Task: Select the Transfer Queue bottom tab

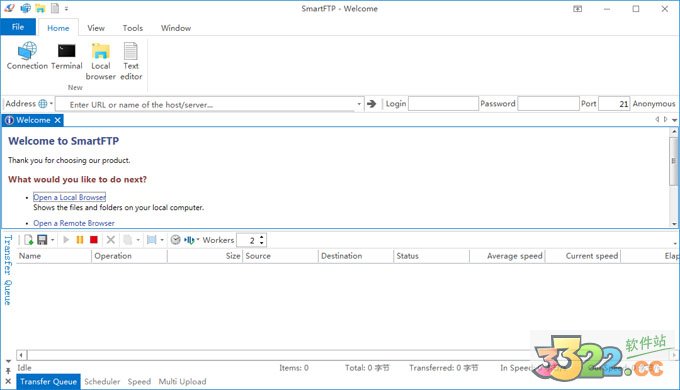Action: coord(48,381)
